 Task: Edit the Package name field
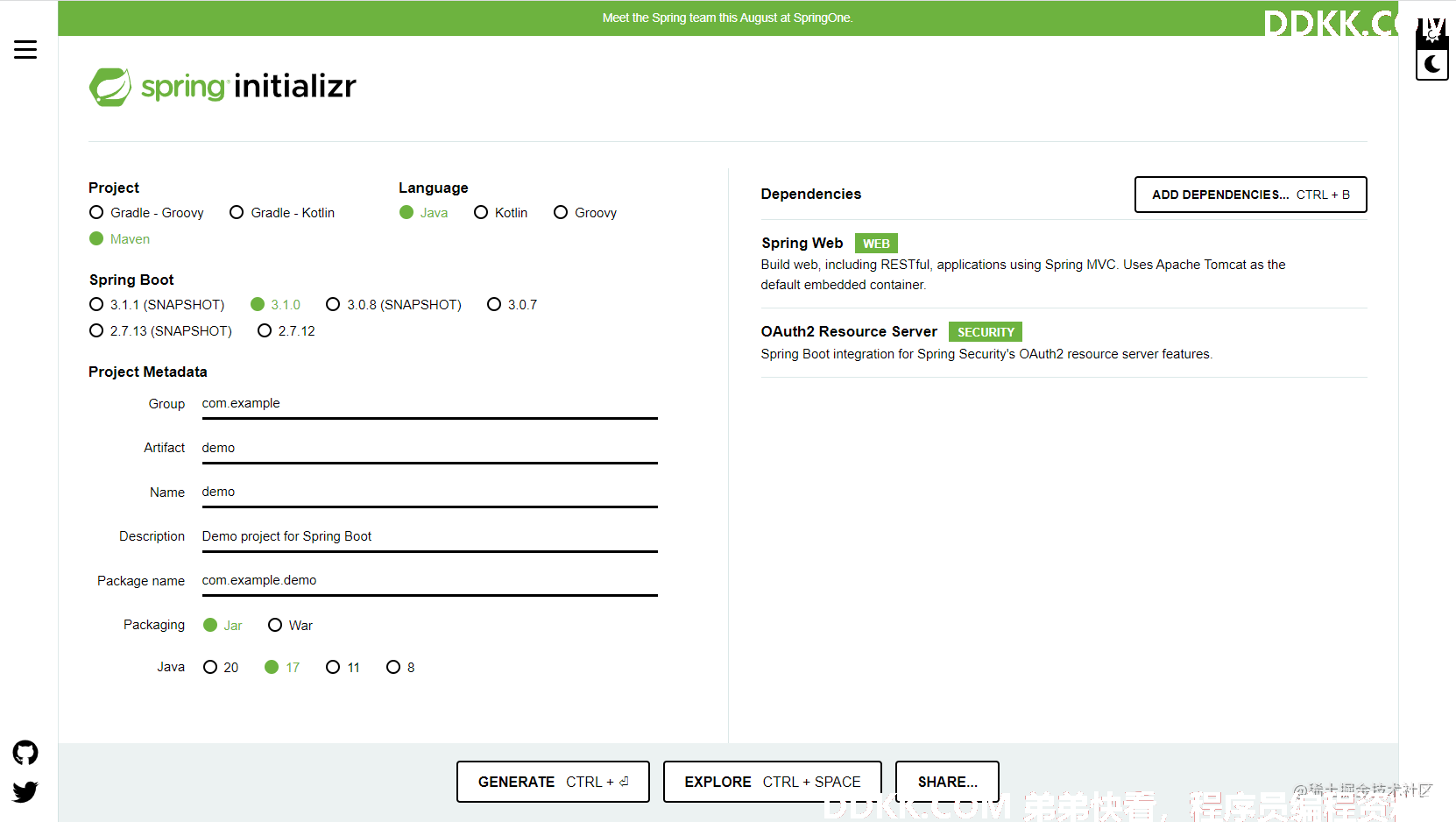429,581
